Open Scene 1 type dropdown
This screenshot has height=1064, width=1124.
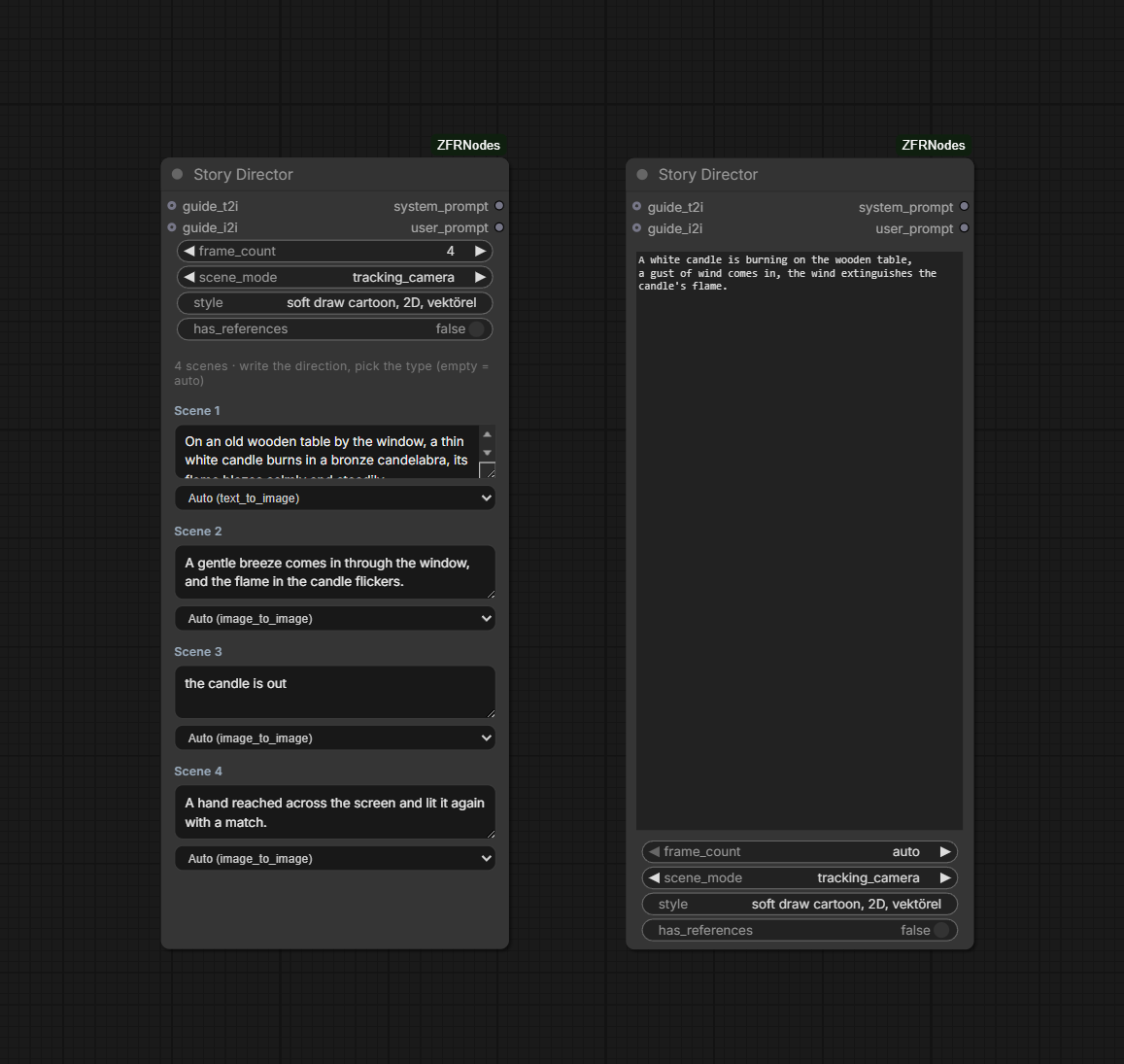coord(335,498)
